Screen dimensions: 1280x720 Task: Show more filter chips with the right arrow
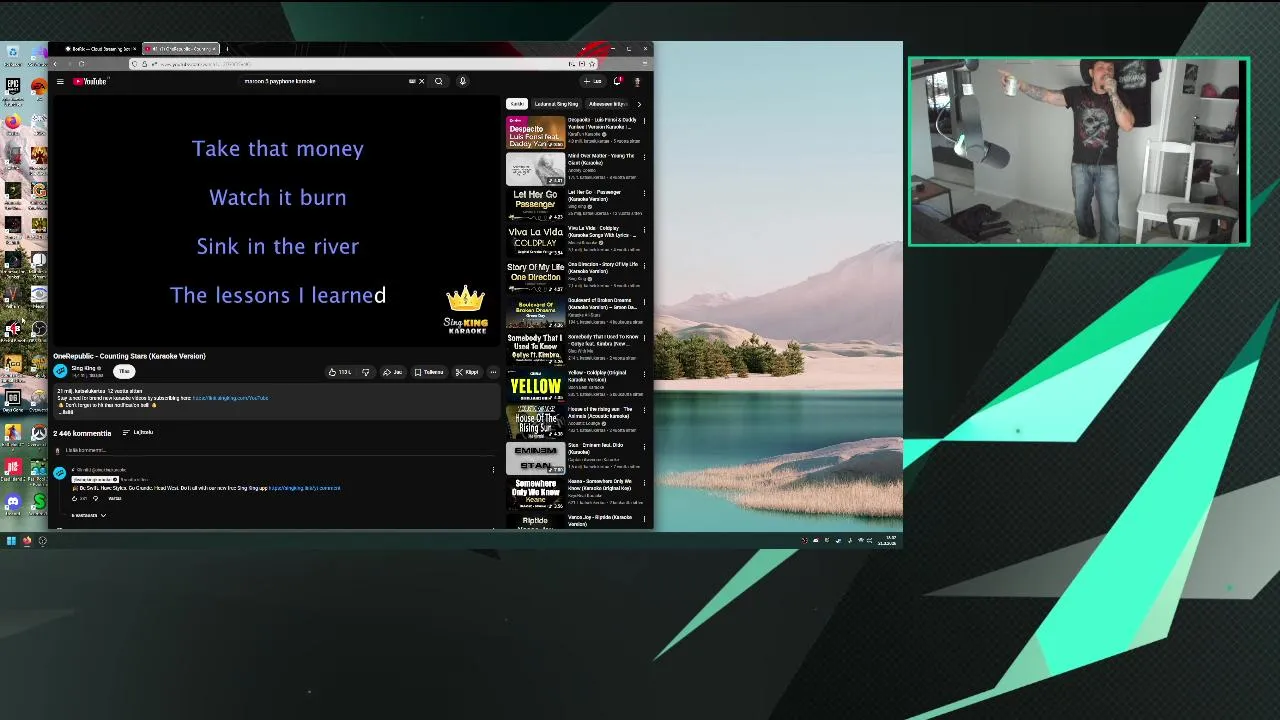click(x=639, y=104)
